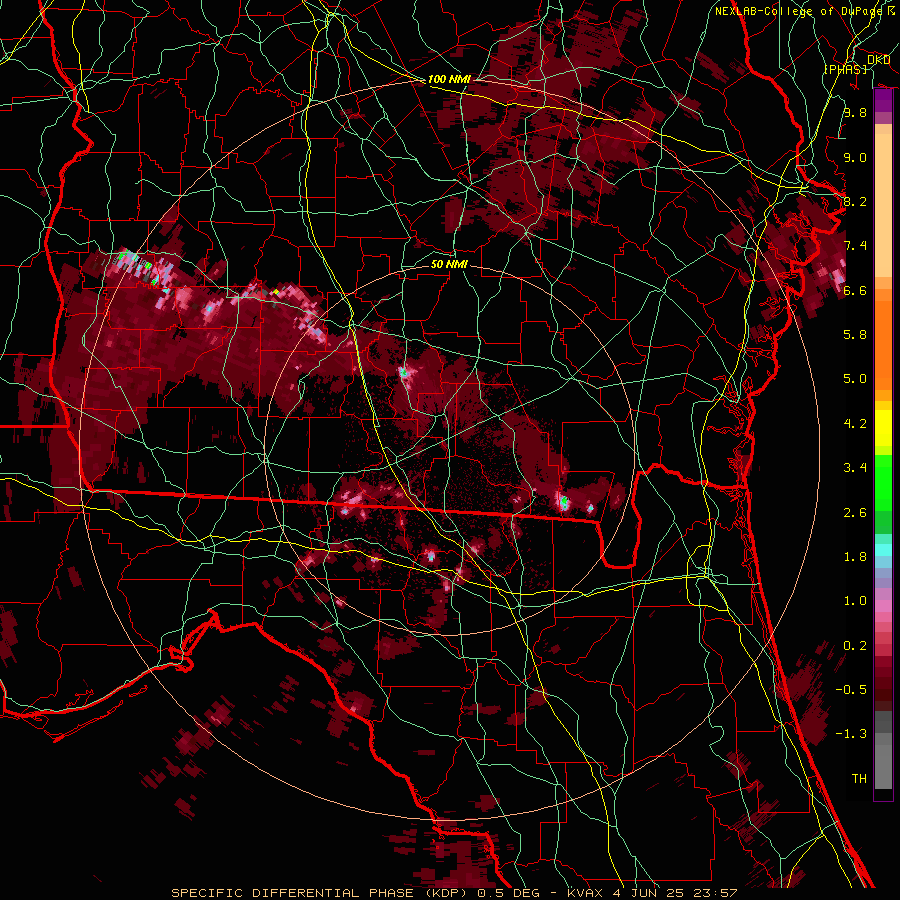The height and width of the screenshot is (900, 900).
Task: Click the 3.4 legend value
Action: tap(855, 468)
